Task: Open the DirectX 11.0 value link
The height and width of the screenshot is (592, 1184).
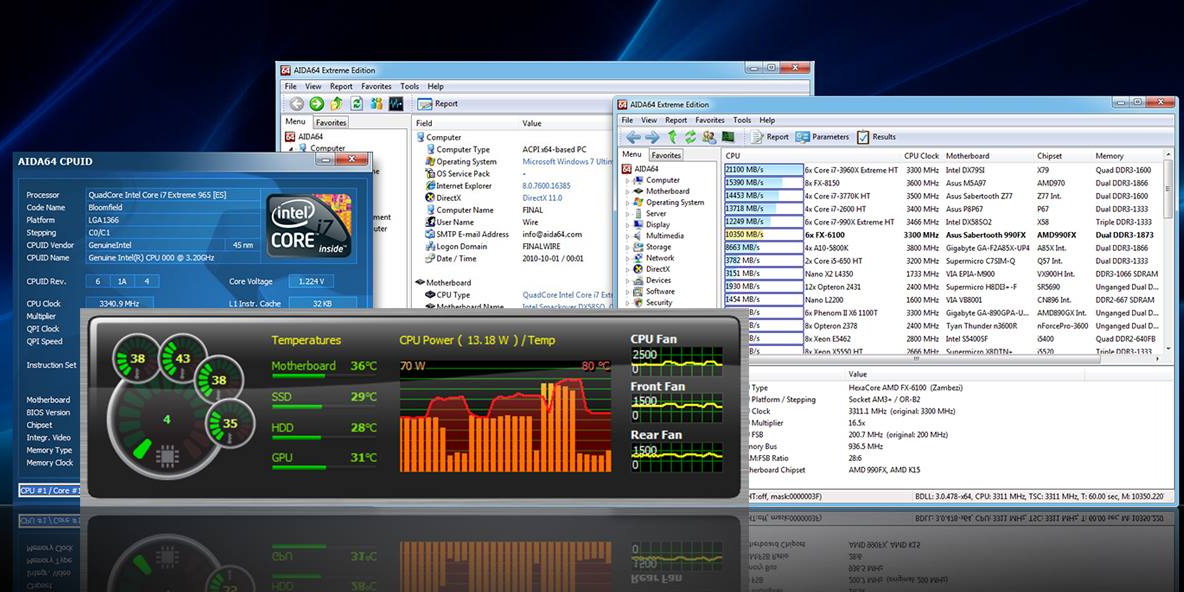Action: point(542,198)
